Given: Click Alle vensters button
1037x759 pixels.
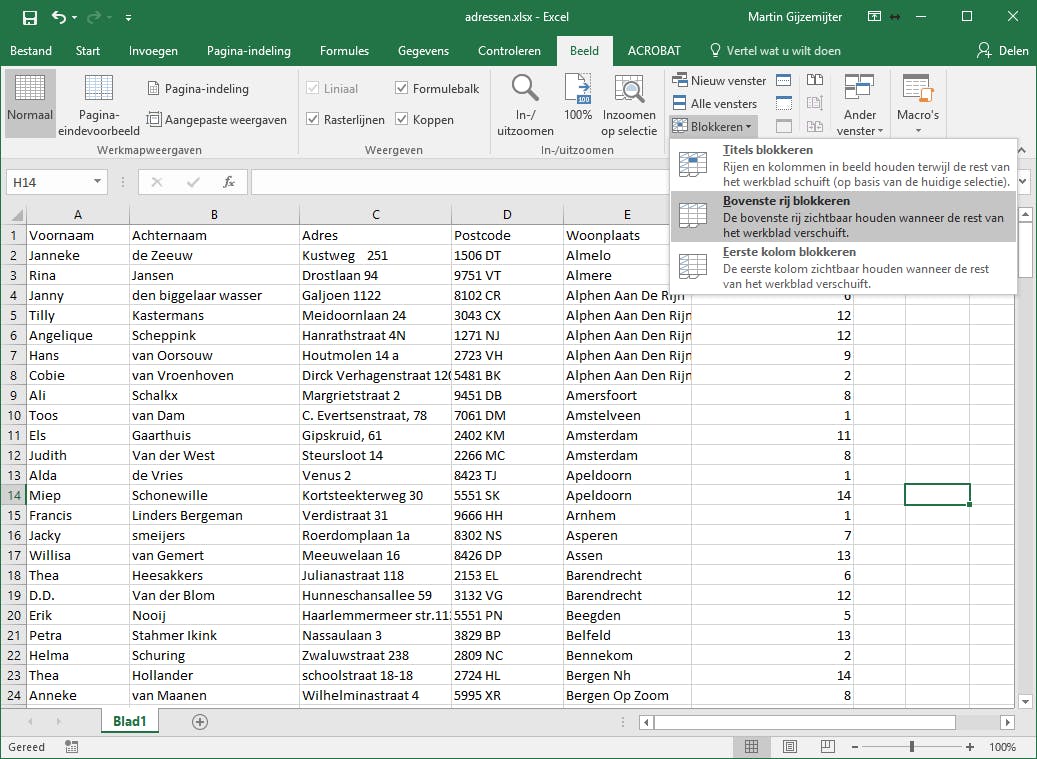Looking at the screenshot, I should [715, 104].
